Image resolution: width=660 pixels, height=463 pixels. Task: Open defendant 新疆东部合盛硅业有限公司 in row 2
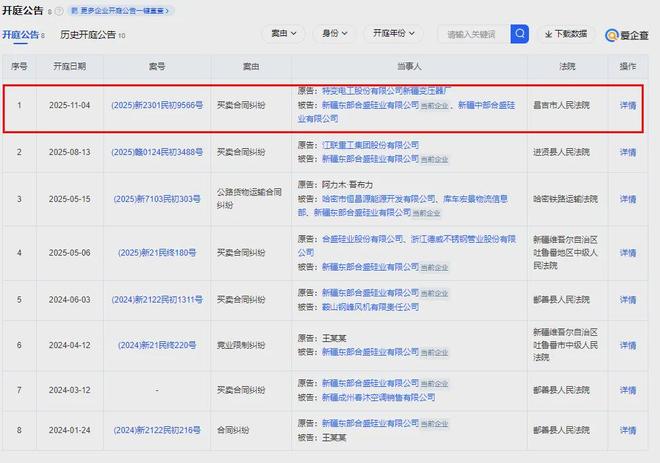[370, 159]
